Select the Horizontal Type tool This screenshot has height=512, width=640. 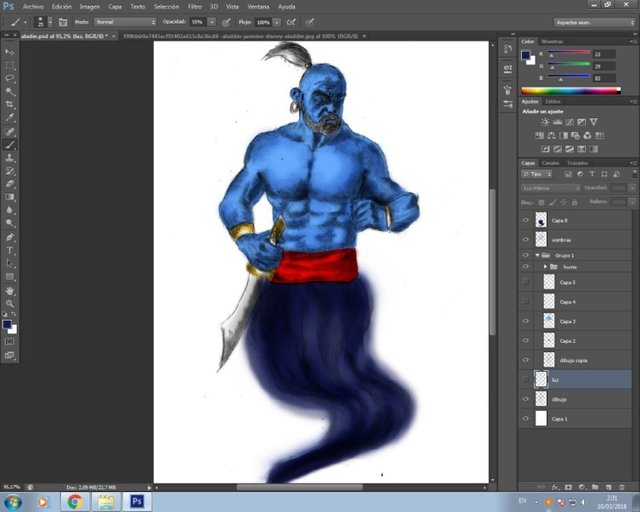pos(9,250)
